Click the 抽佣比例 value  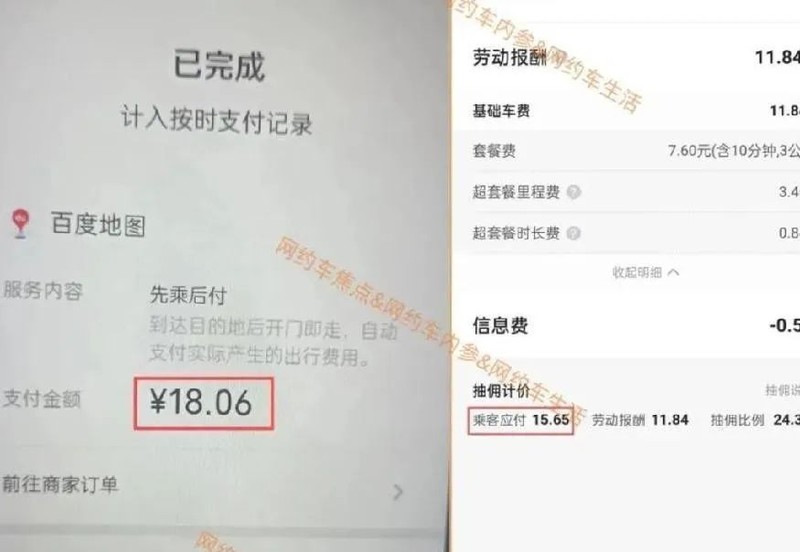pos(786,420)
